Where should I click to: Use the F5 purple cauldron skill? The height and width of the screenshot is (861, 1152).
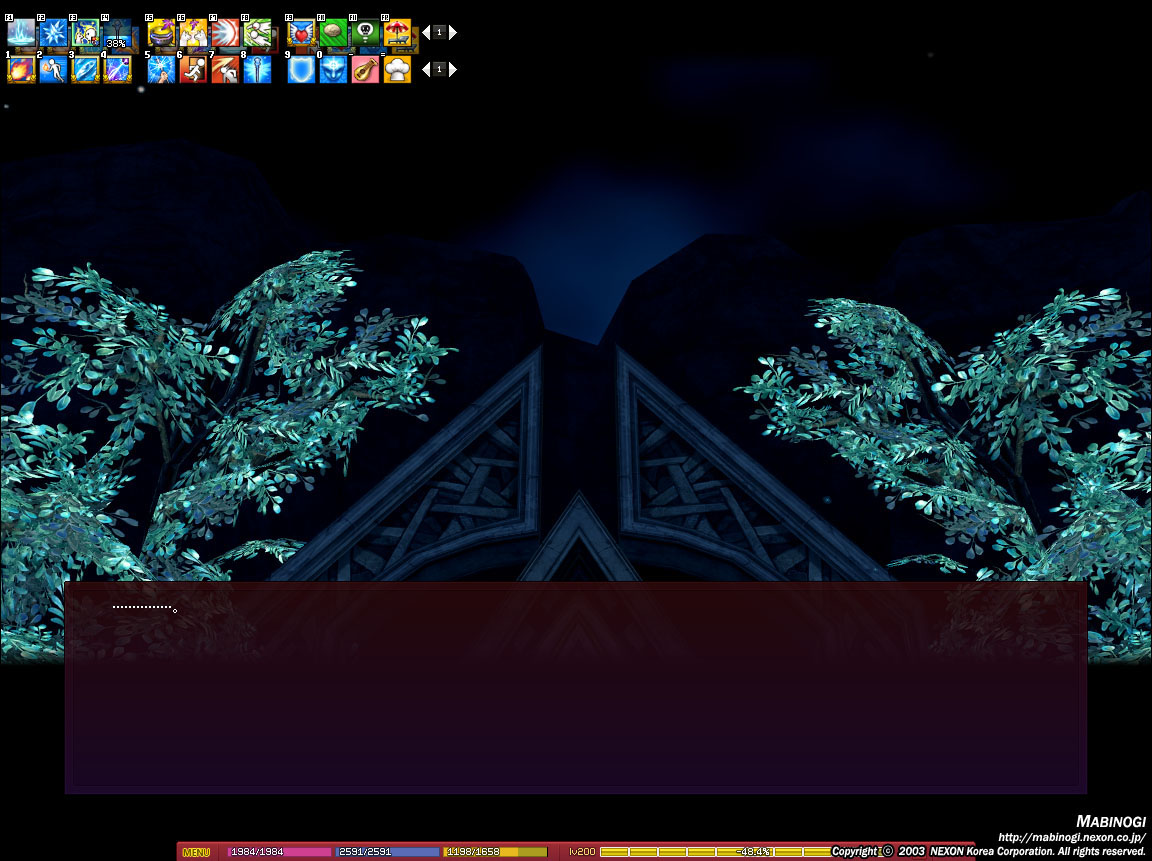(x=161, y=33)
